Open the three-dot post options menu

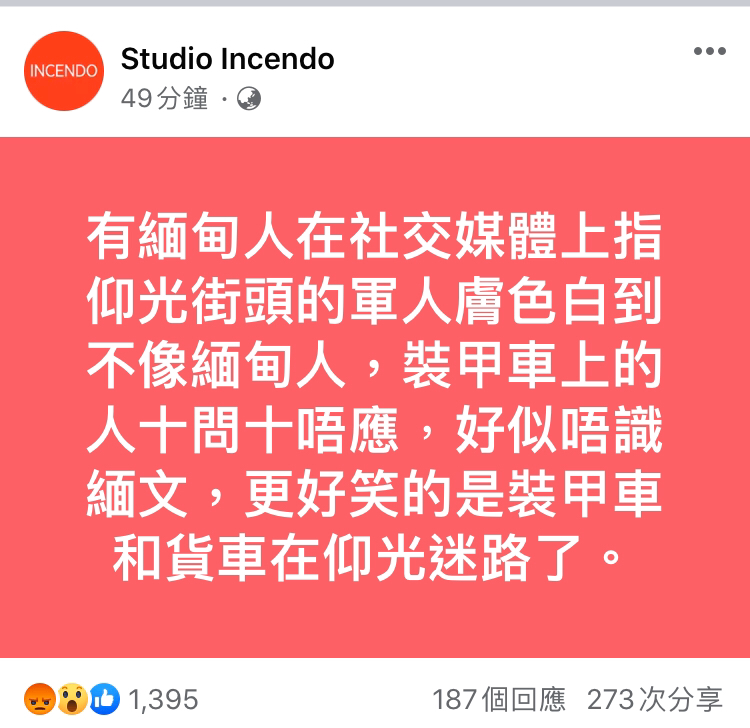pos(710,51)
